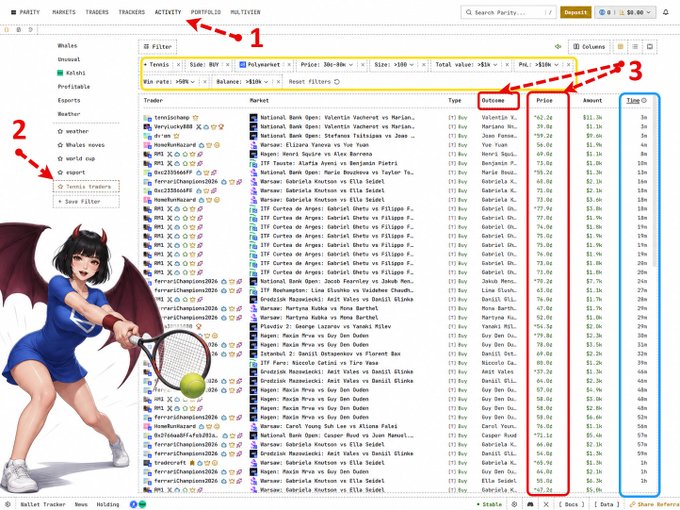The height and width of the screenshot is (510, 680).
Task: Open the Discord icon in the footer
Action: (530, 504)
